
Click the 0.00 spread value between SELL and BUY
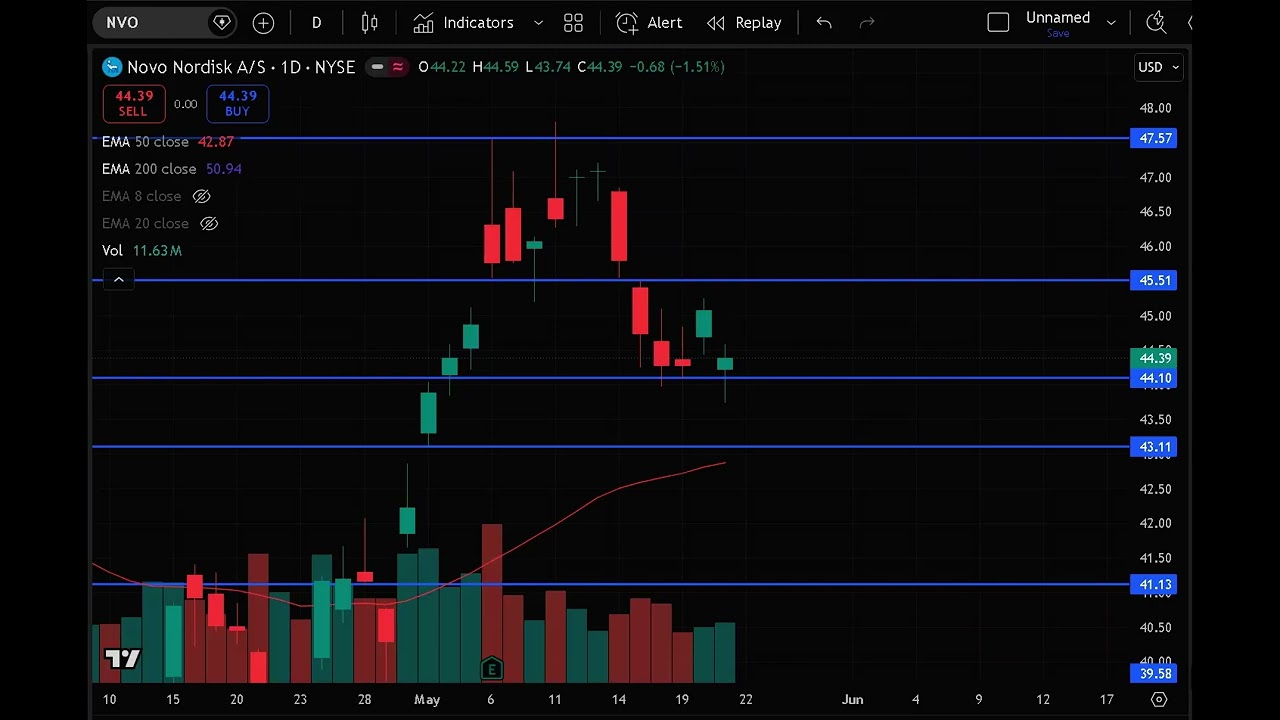(x=185, y=104)
